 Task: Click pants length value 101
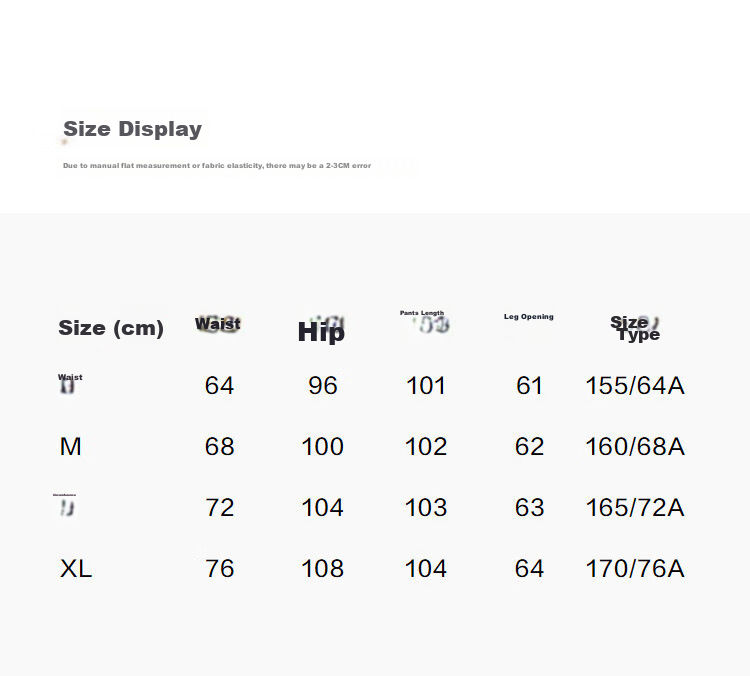(426, 386)
